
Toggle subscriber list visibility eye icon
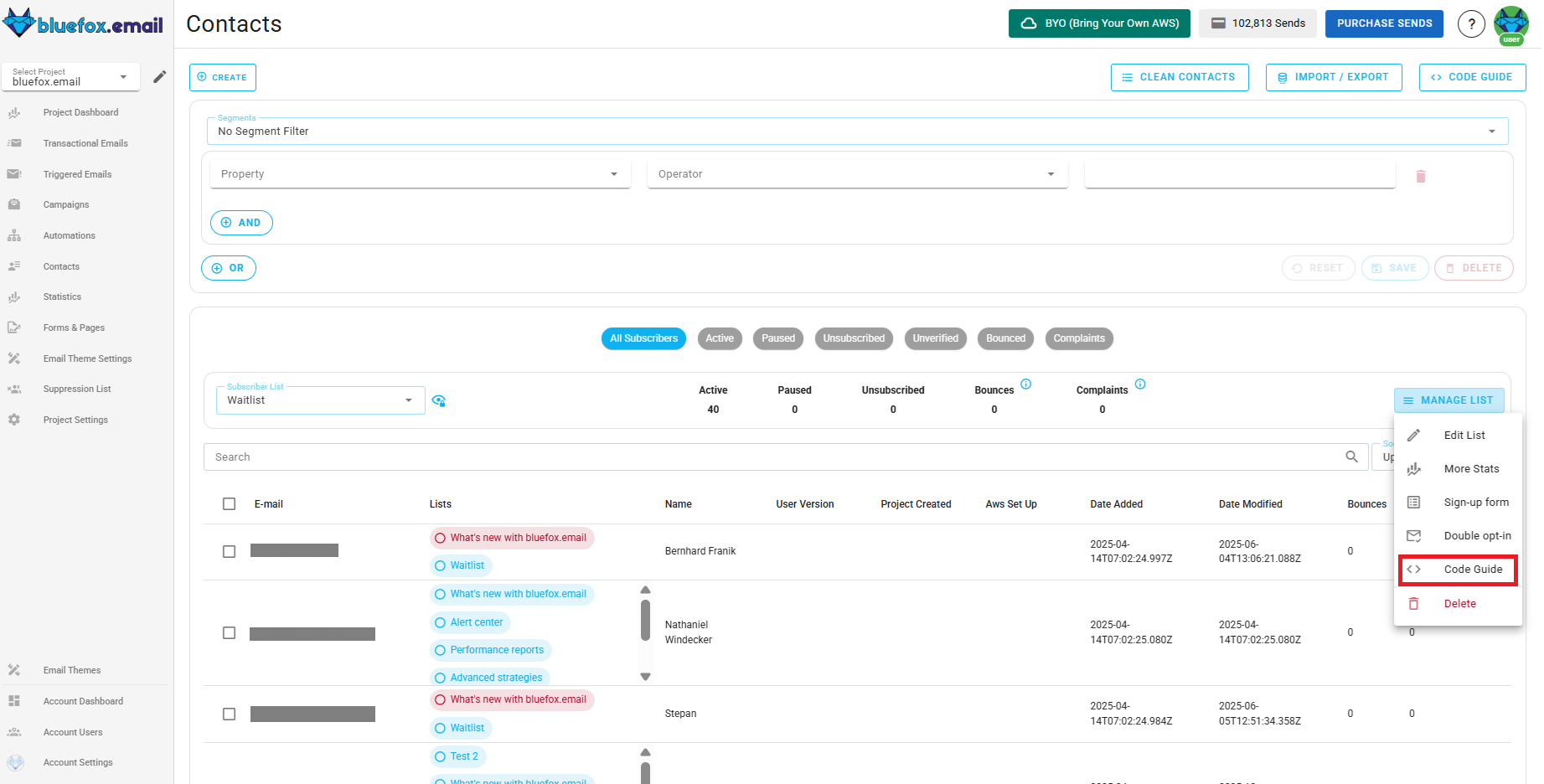pyautogui.click(x=438, y=401)
